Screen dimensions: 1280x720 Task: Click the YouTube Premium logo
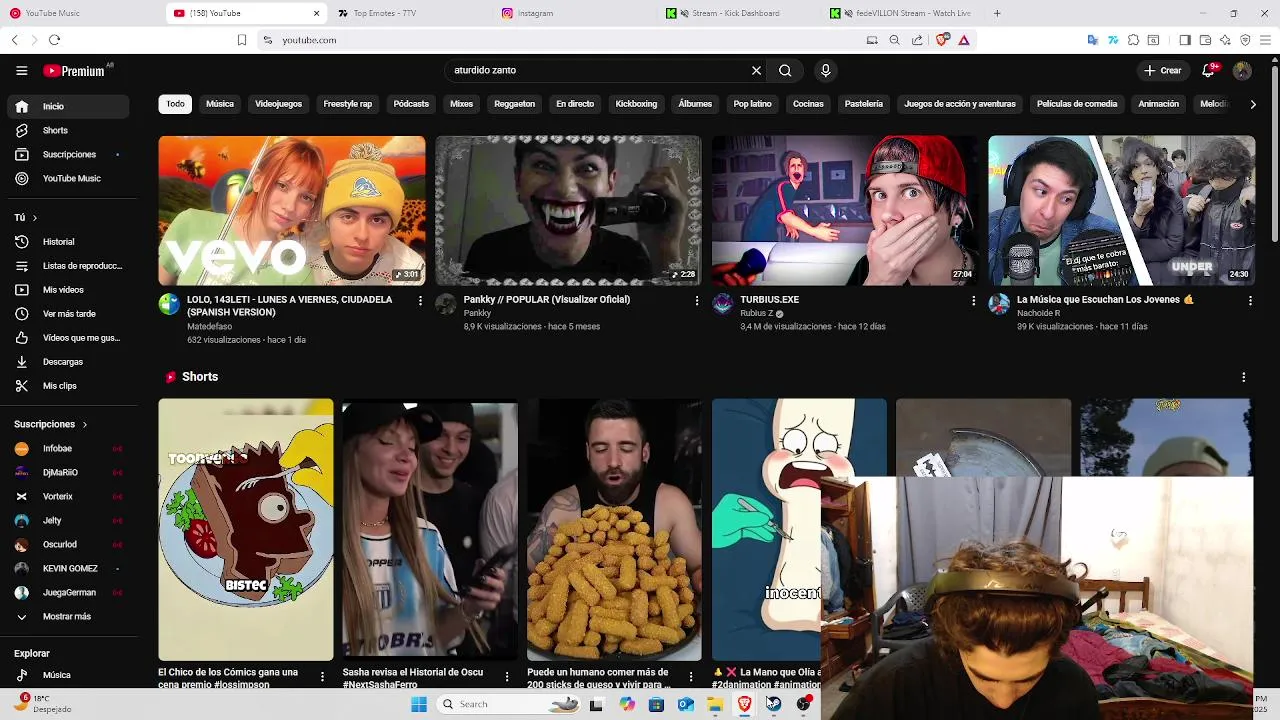click(x=74, y=71)
